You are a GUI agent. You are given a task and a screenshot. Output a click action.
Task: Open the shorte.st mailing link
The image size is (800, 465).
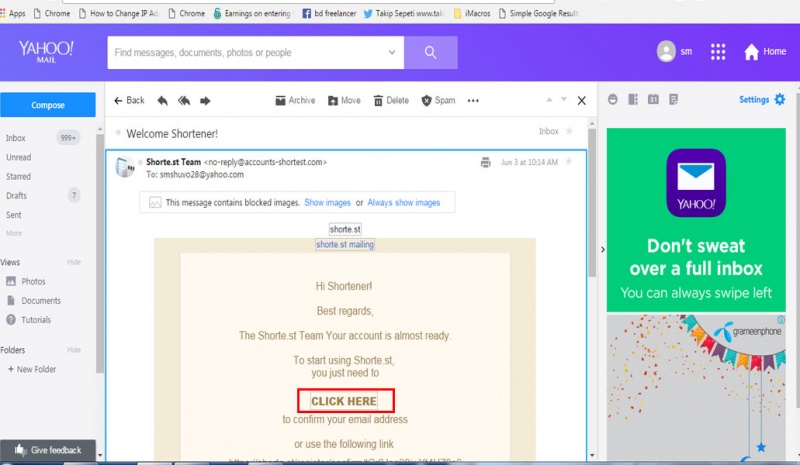[x=345, y=244]
